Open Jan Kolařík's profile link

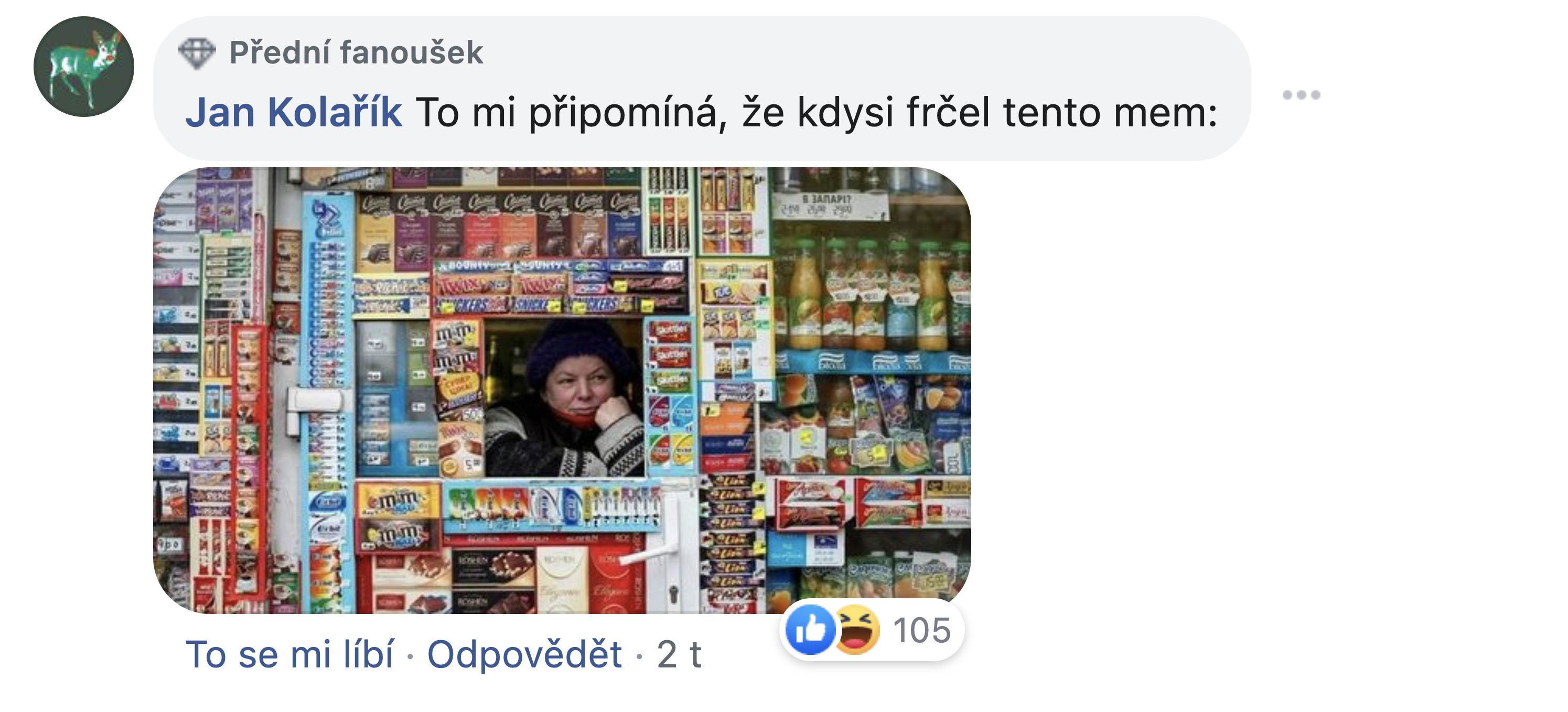coord(293,113)
